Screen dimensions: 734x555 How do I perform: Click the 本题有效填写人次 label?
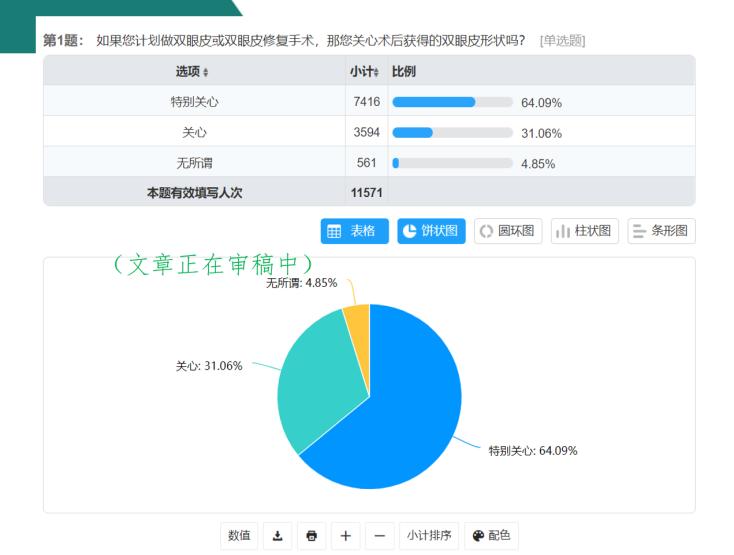194,193
